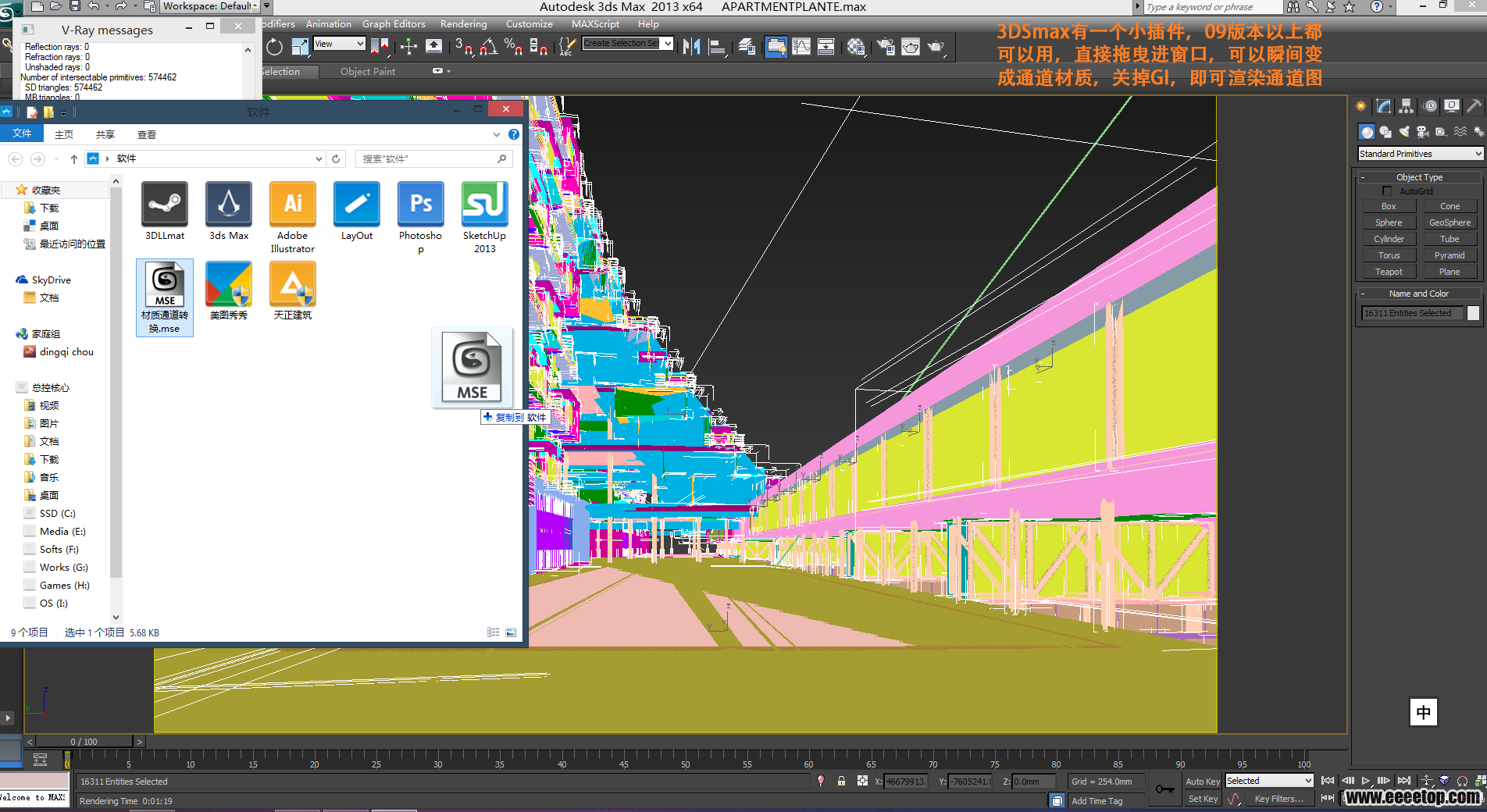Click the Align tool icon
The width and height of the screenshot is (1487, 812).
(716, 47)
